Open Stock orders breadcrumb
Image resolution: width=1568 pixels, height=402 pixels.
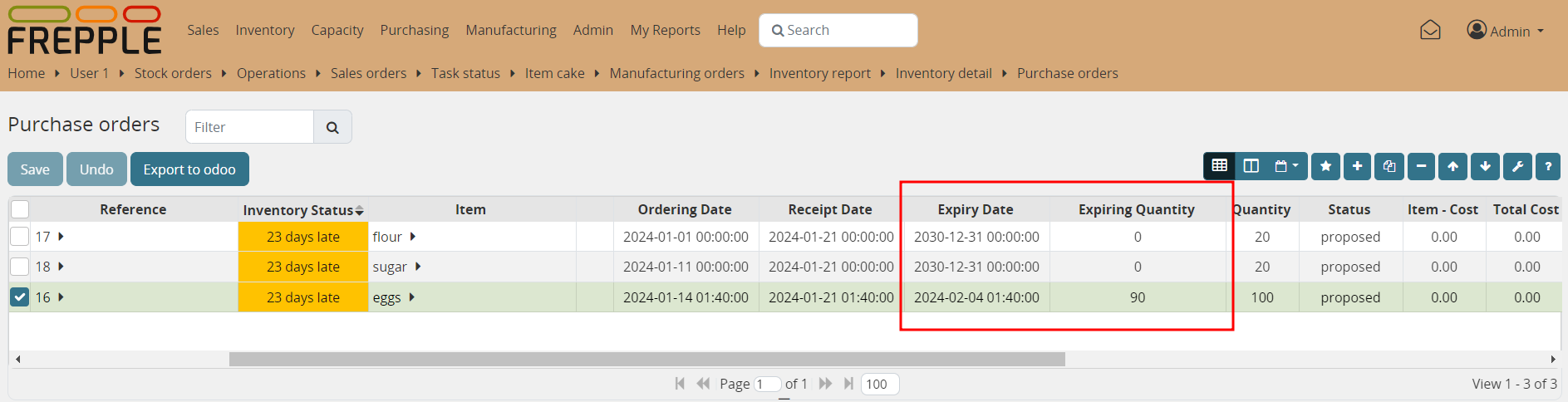[x=173, y=73]
